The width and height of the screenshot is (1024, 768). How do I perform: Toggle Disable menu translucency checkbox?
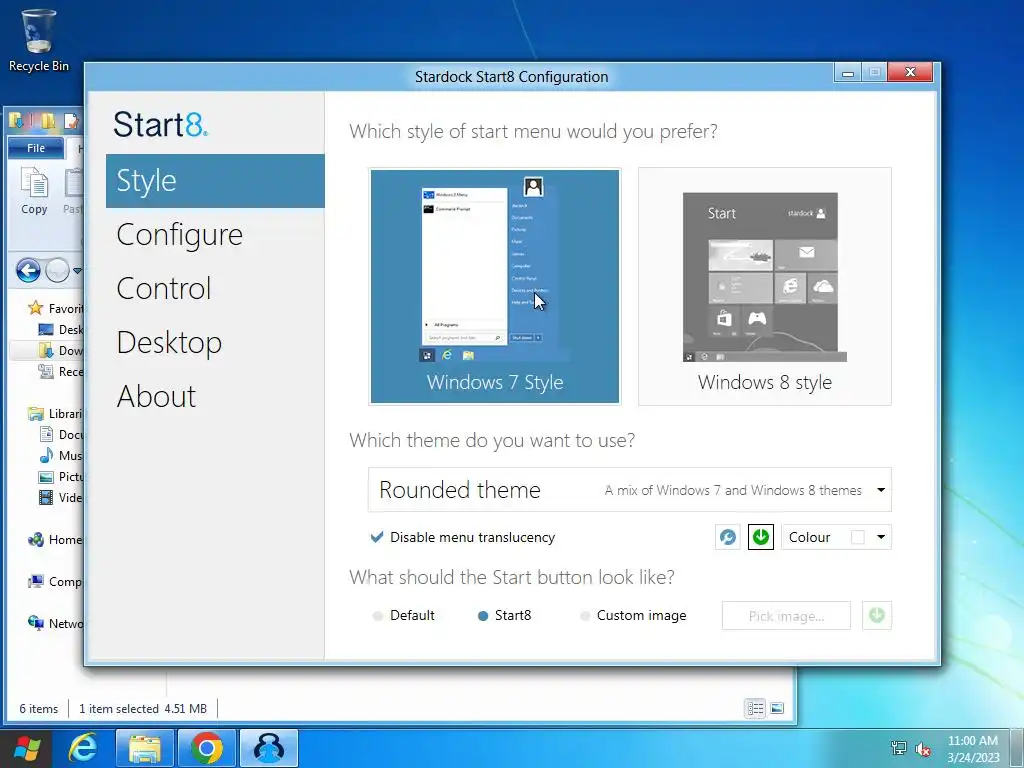pyautogui.click(x=463, y=537)
